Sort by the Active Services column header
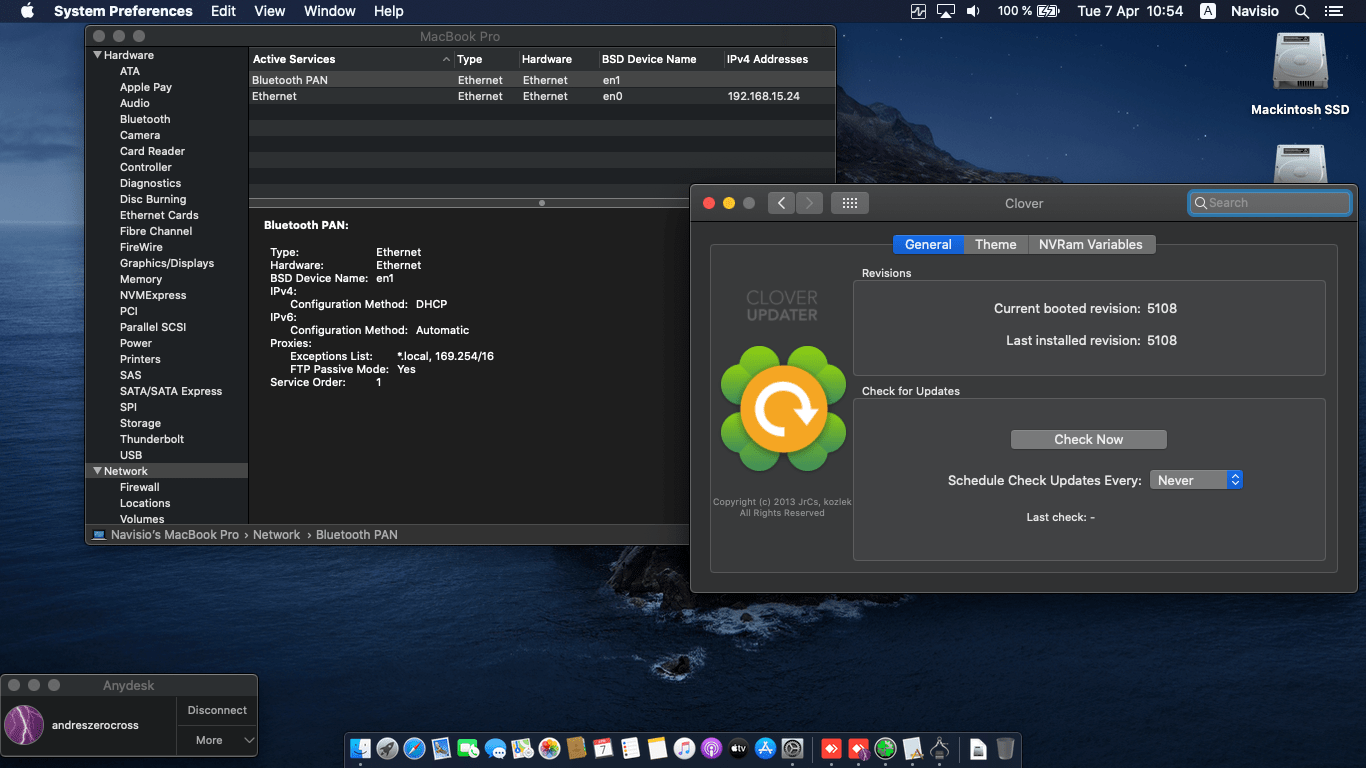The height and width of the screenshot is (768, 1366). 351,59
